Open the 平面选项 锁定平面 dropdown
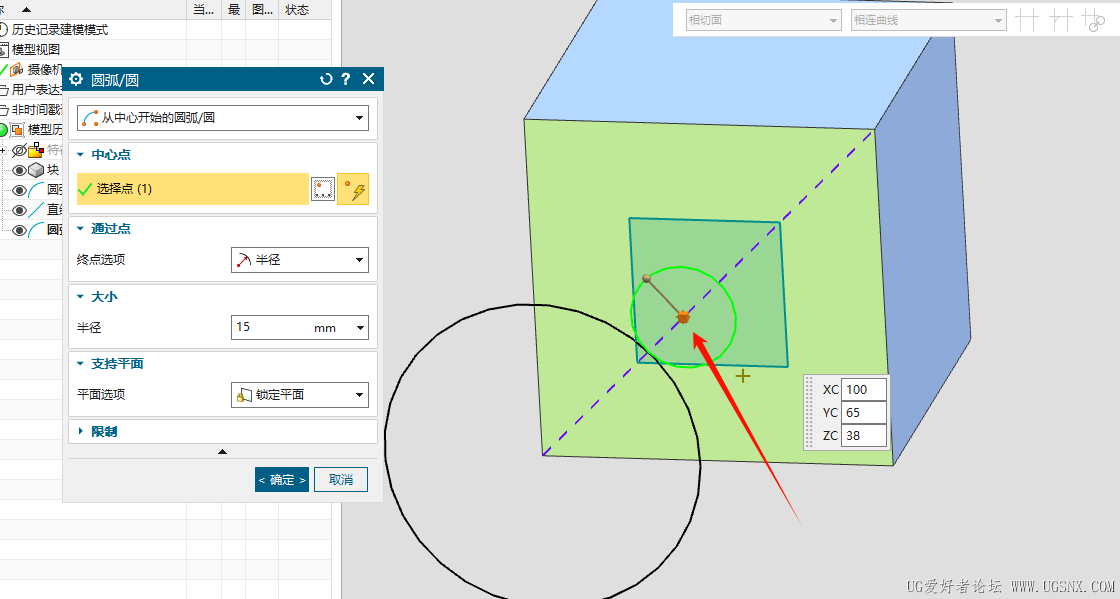 (x=300, y=395)
